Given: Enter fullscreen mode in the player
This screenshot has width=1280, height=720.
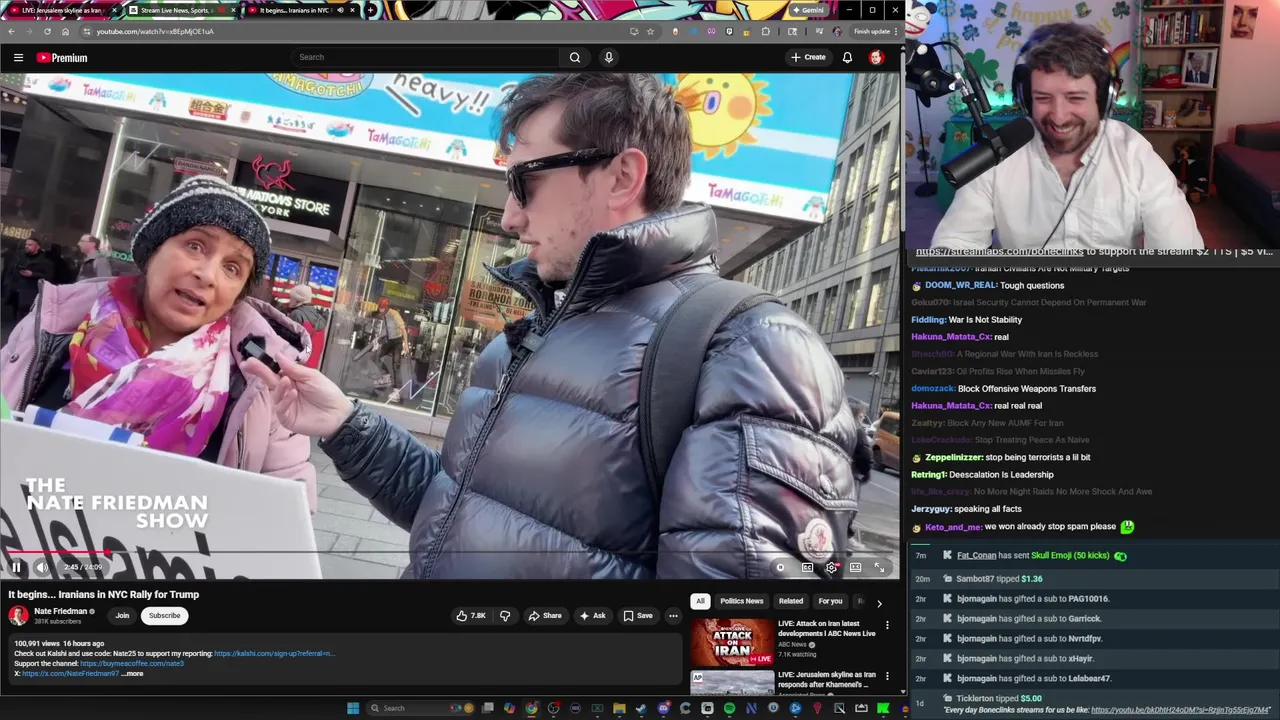Looking at the screenshot, I should (879, 567).
